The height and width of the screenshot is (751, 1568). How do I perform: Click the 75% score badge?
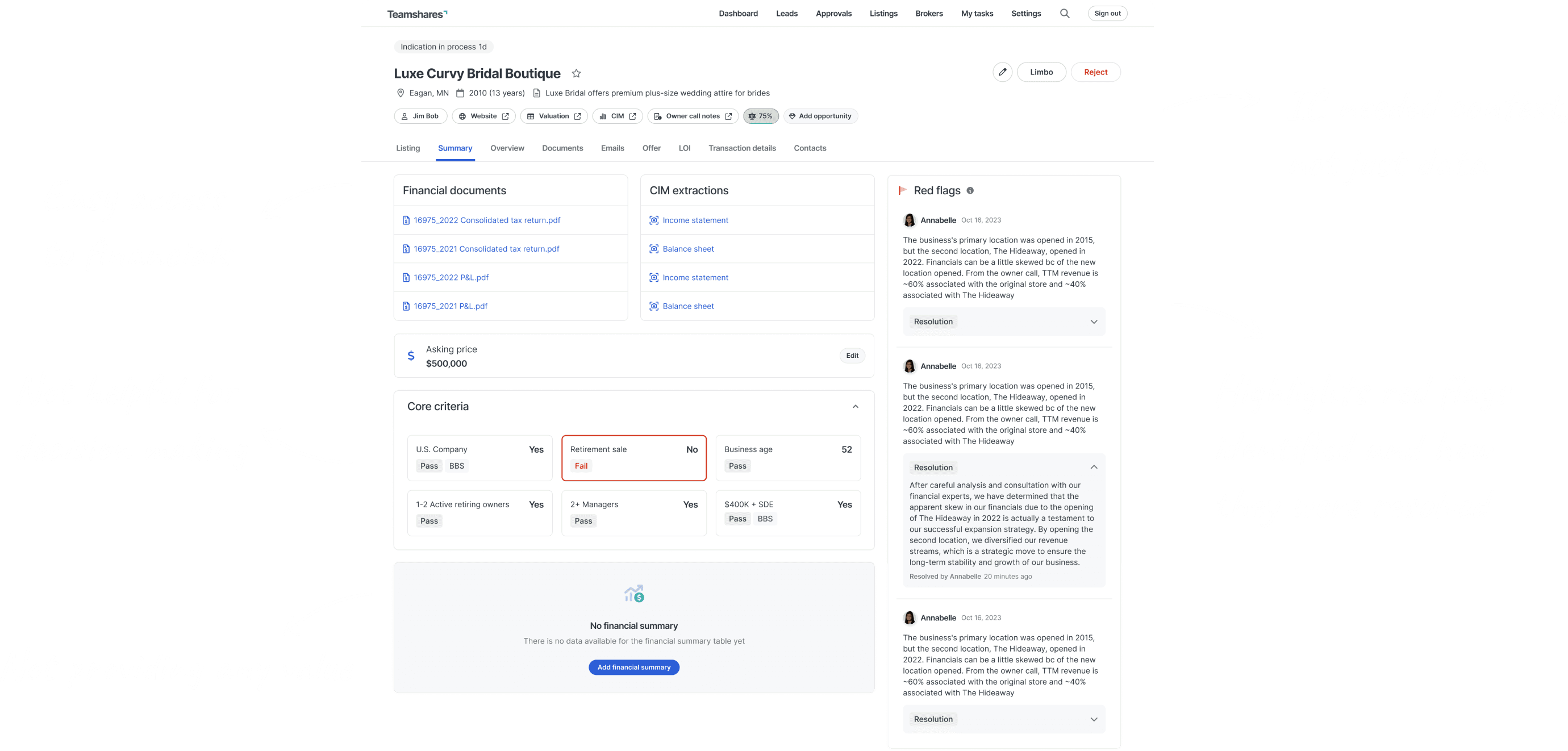click(760, 116)
